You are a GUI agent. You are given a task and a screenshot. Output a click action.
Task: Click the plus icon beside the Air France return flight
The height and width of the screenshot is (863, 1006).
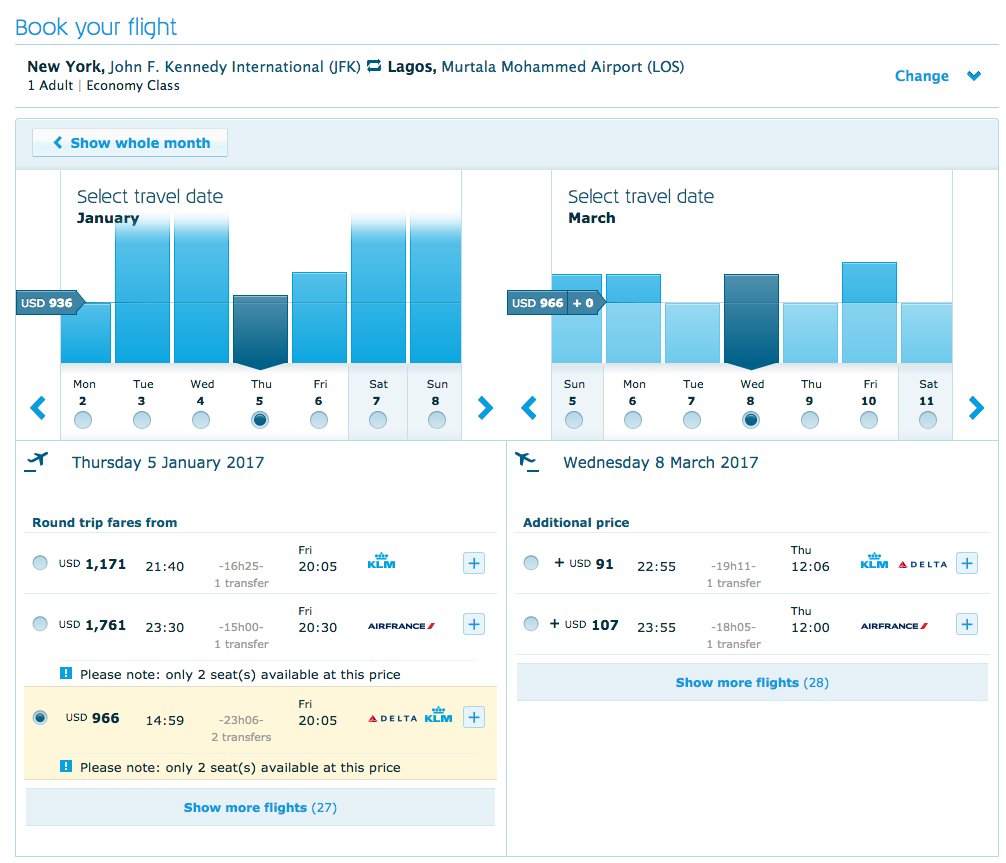click(966, 623)
